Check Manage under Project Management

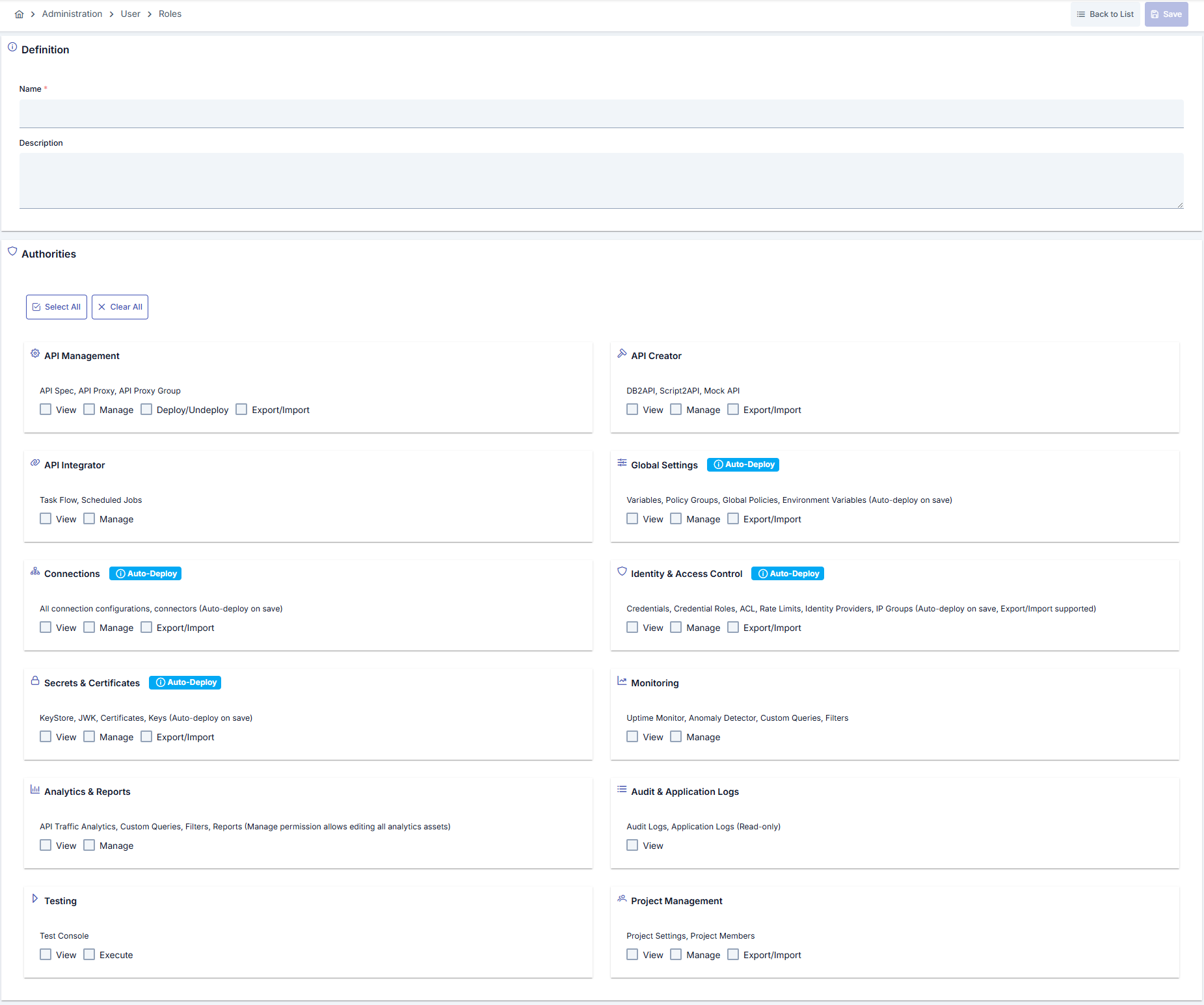676,954
